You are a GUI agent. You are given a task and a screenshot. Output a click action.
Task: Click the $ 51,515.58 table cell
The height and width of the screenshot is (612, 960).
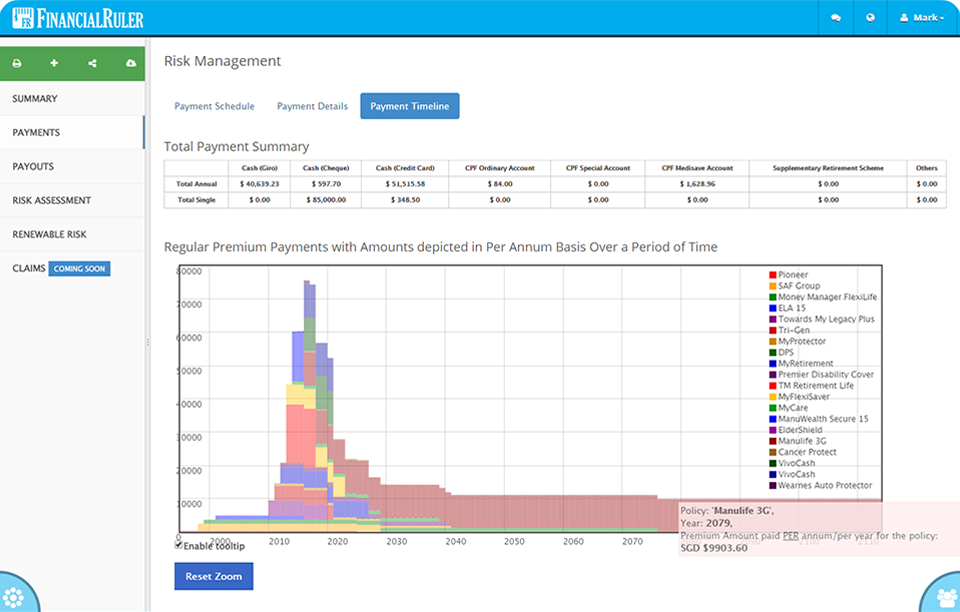pos(405,184)
